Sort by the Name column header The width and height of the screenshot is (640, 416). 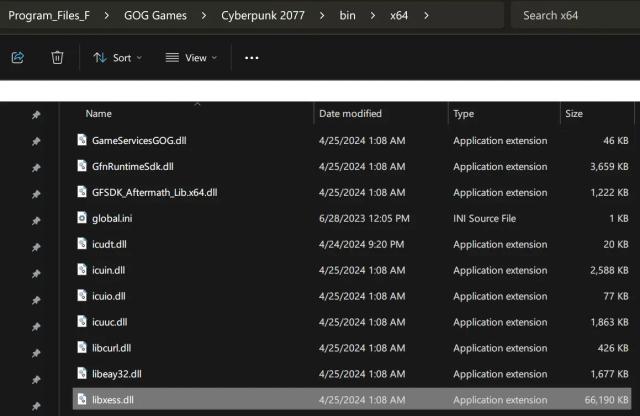click(x=98, y=113)
